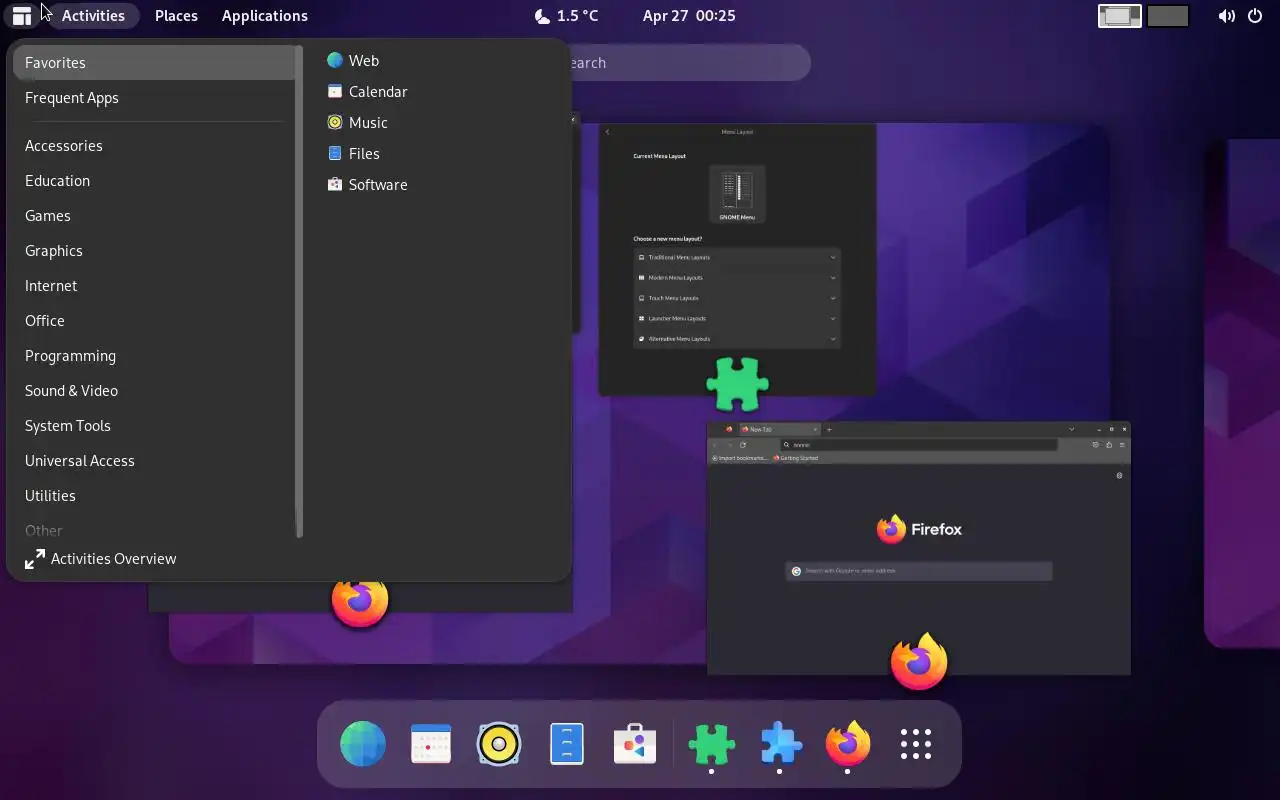Click the power icon in the top bar
Screen dimensions: 1280x800
(1255, 16)
